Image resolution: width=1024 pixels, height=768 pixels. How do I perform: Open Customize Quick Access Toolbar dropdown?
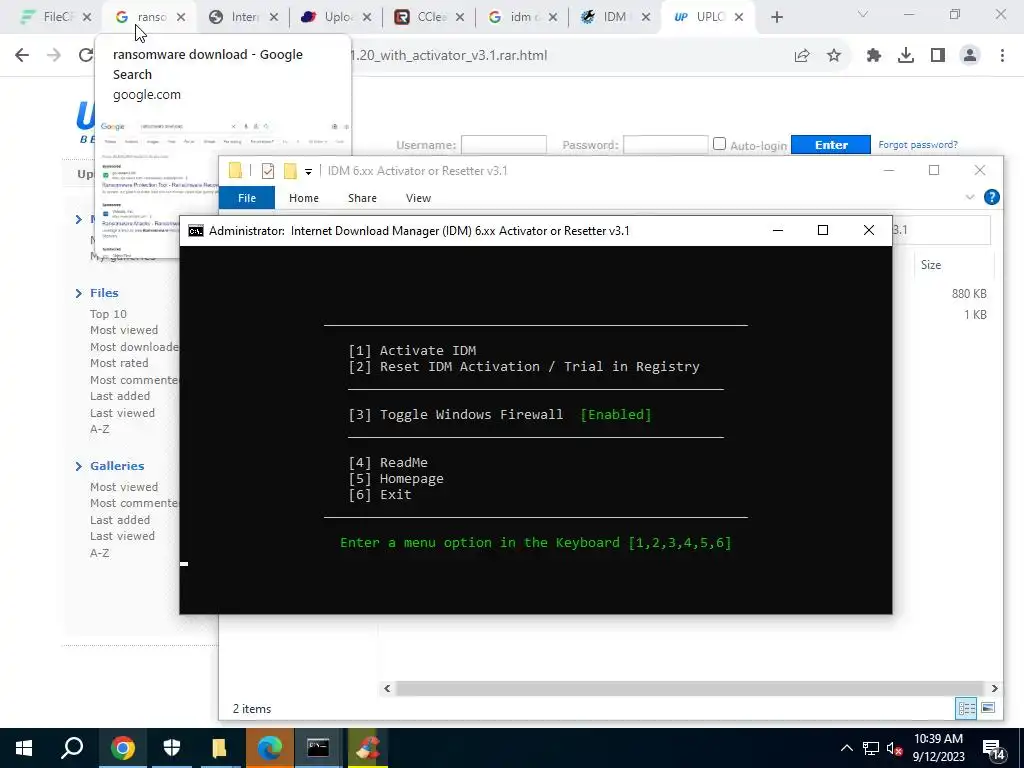[308, 172]
